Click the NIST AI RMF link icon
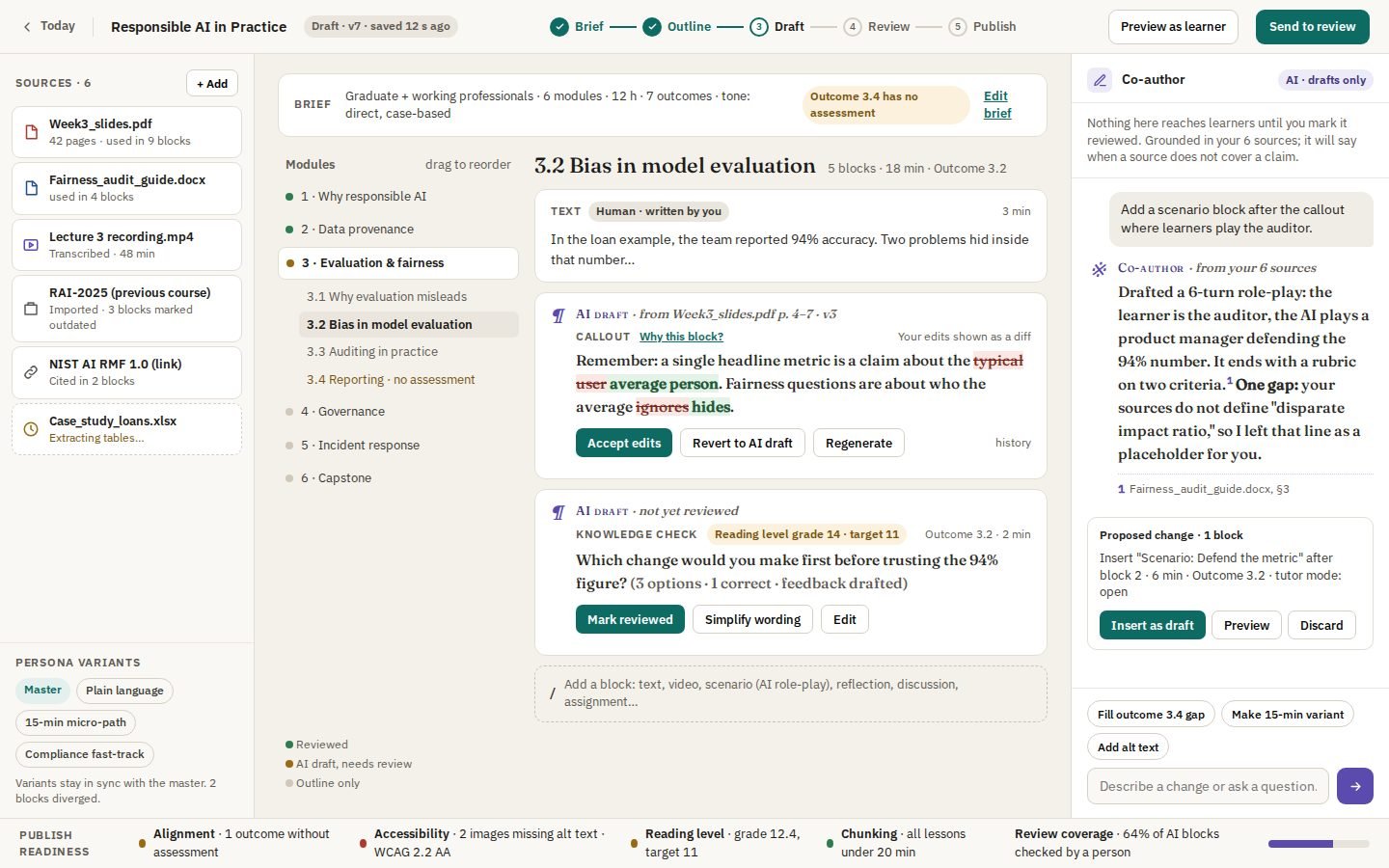The width and height of the screenshot is (1389, 868). coord(30,372)
